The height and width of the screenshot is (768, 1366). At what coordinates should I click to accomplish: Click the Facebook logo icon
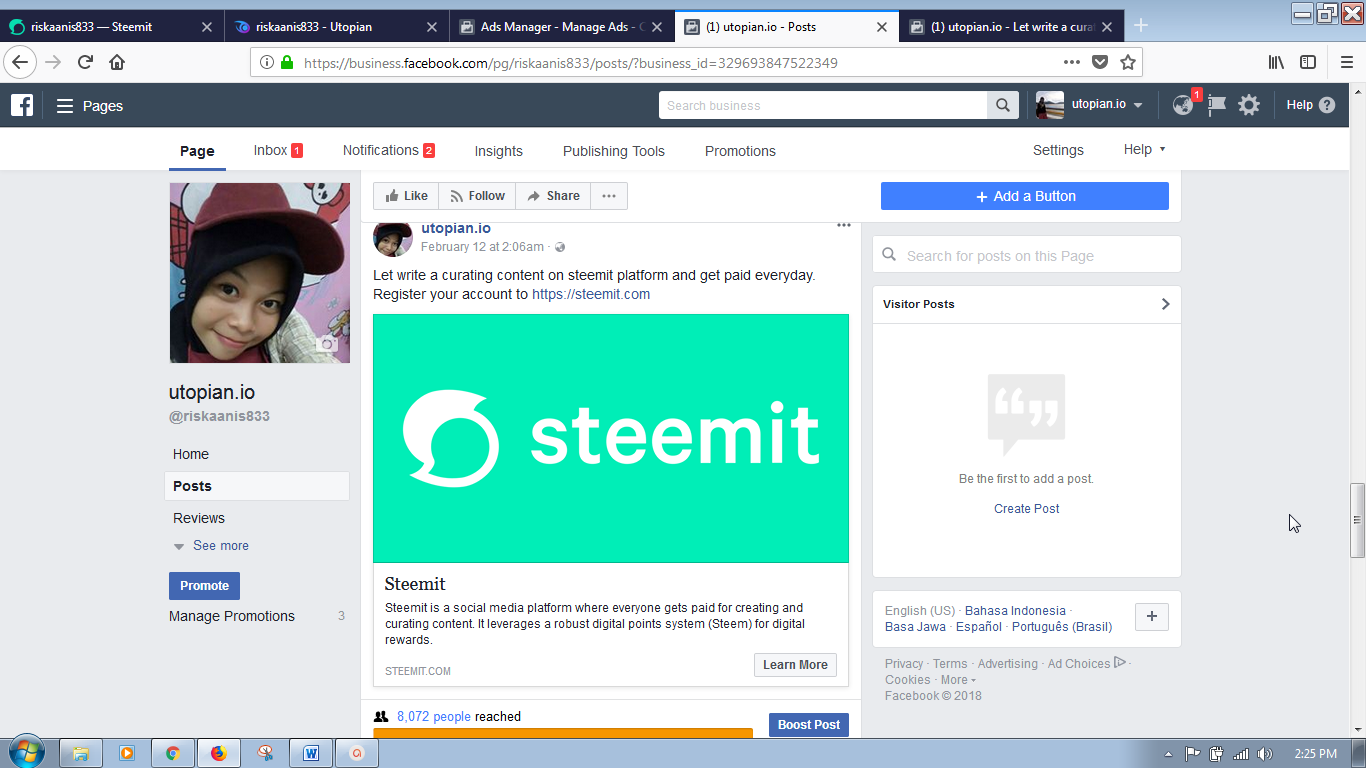(22, 105)
